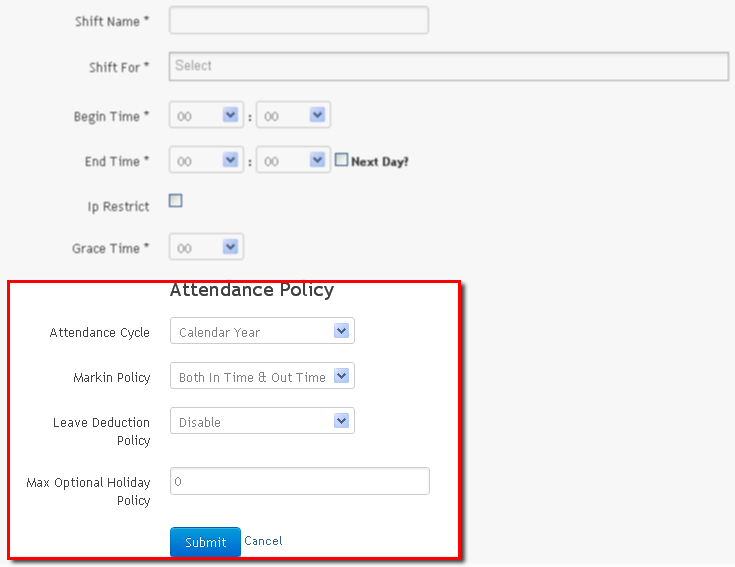Click the Leave Deduction Policy label

click(x=101, y=432)
